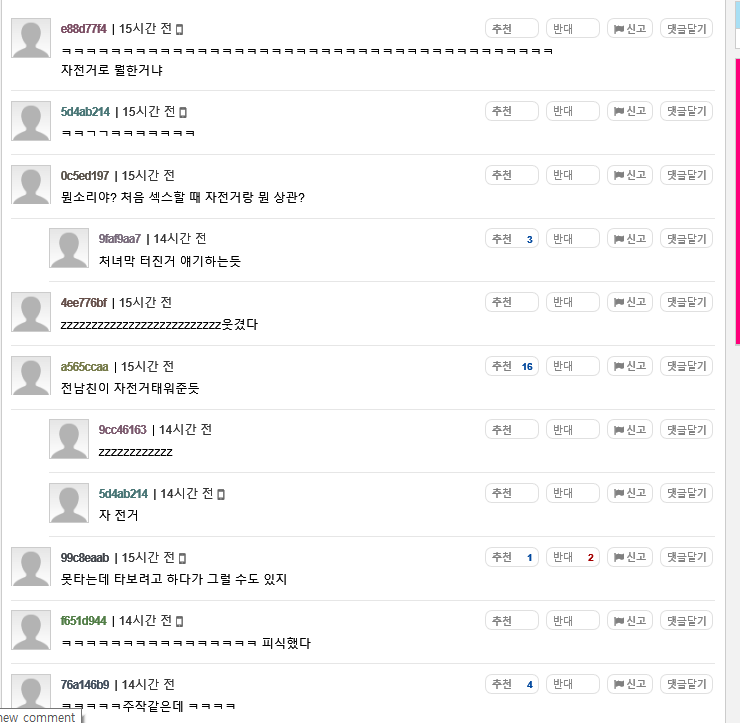This screenshot has width=740, height=723.
Task: Report comment by e88d77f4 with 신고 flag
Action: 630,29
